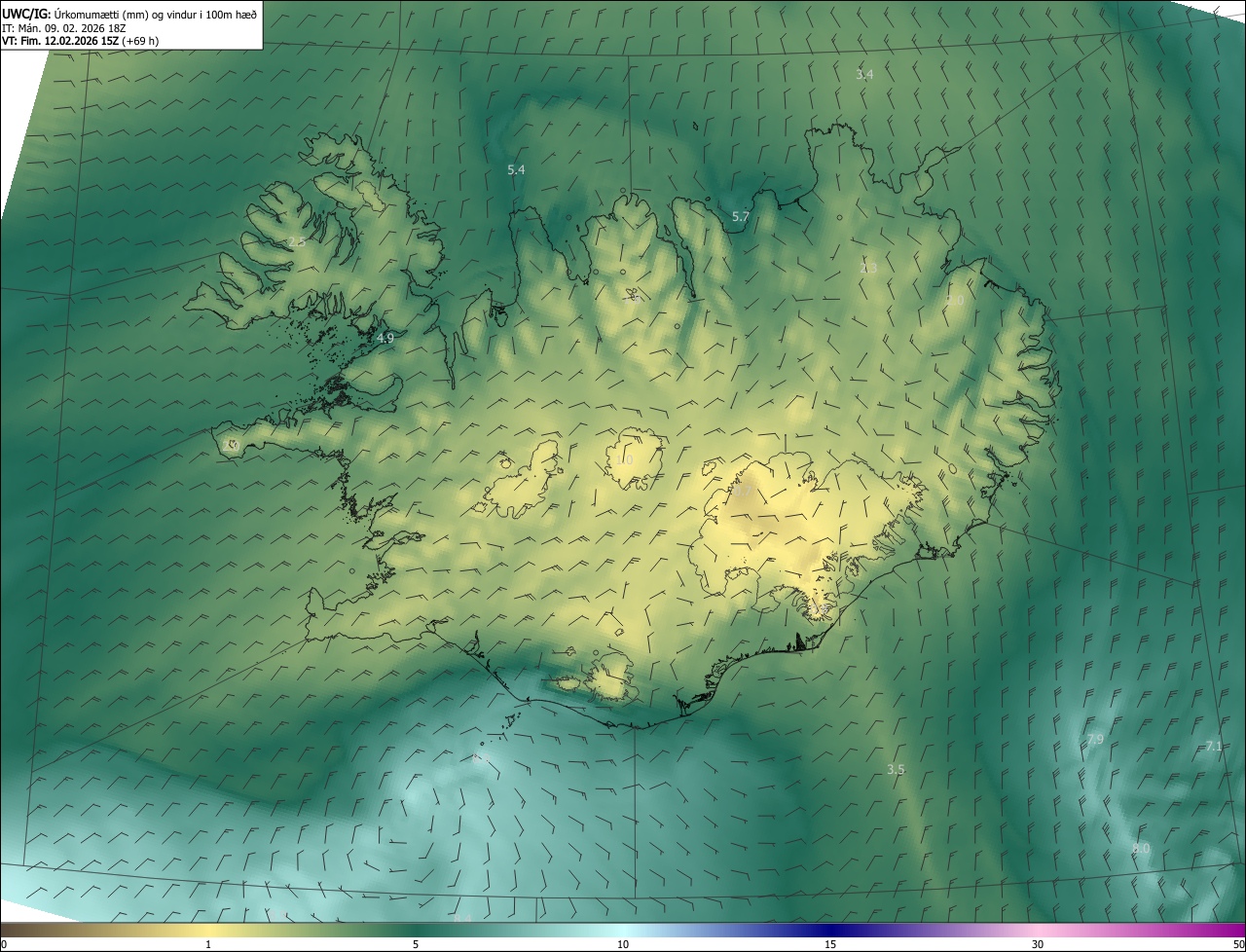Click the 5.7 value label on the map
Screen dimensions: 1246x952
tap(740, 217)
